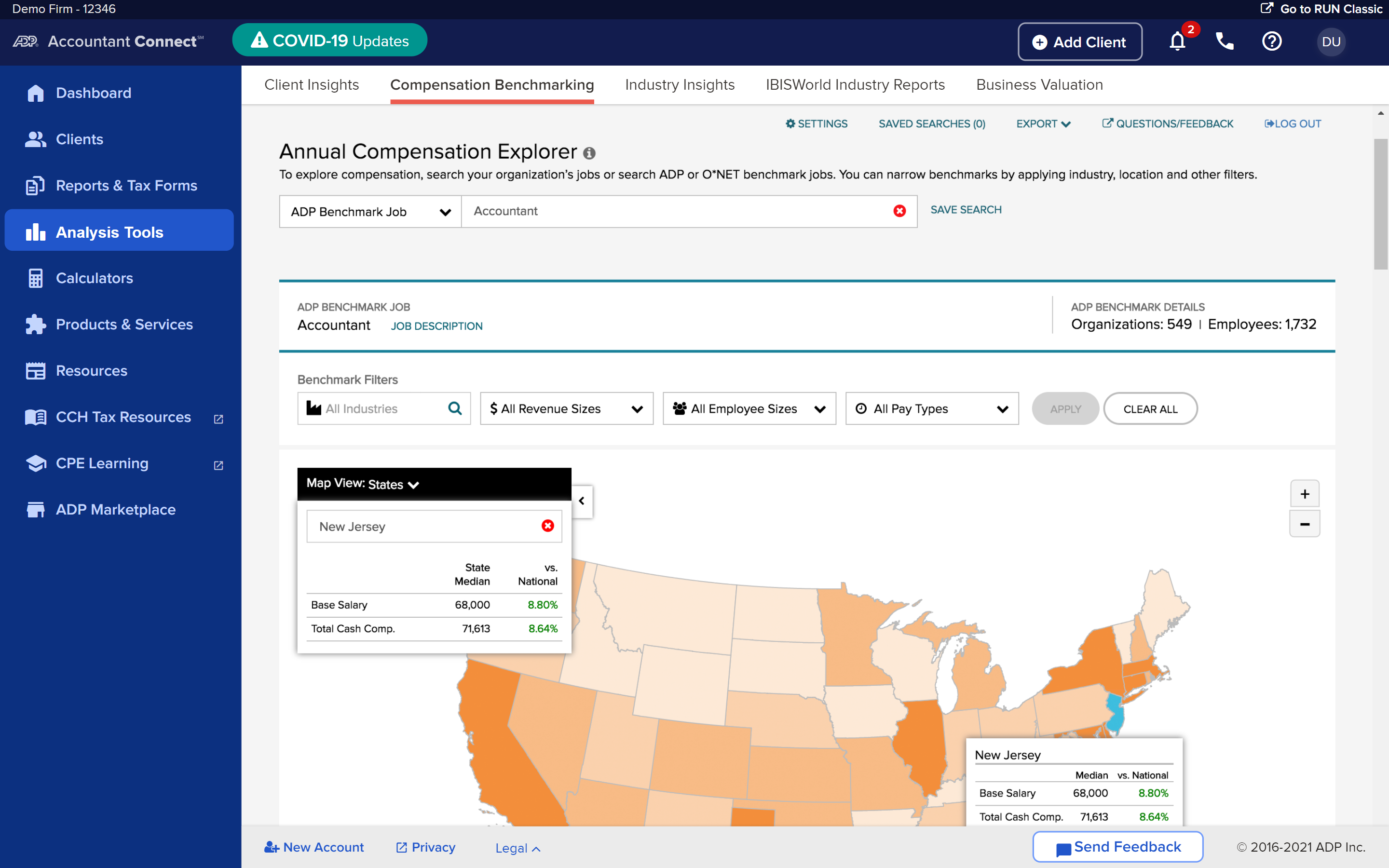
Task: Click the Clear All filters button
Action: click(x=1150, y=409)
